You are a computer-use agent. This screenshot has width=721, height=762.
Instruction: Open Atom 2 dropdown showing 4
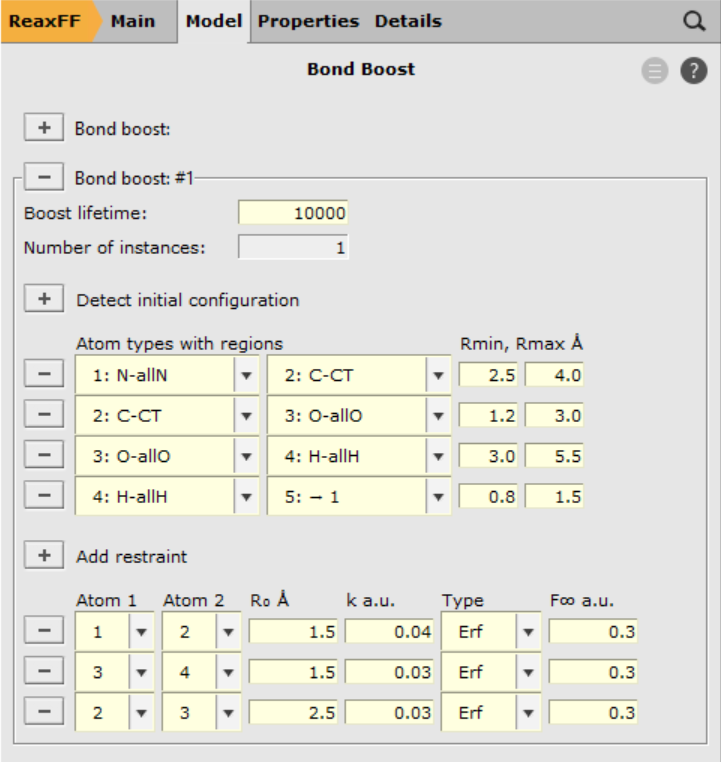pyautogui.click(x=202, y=672)
